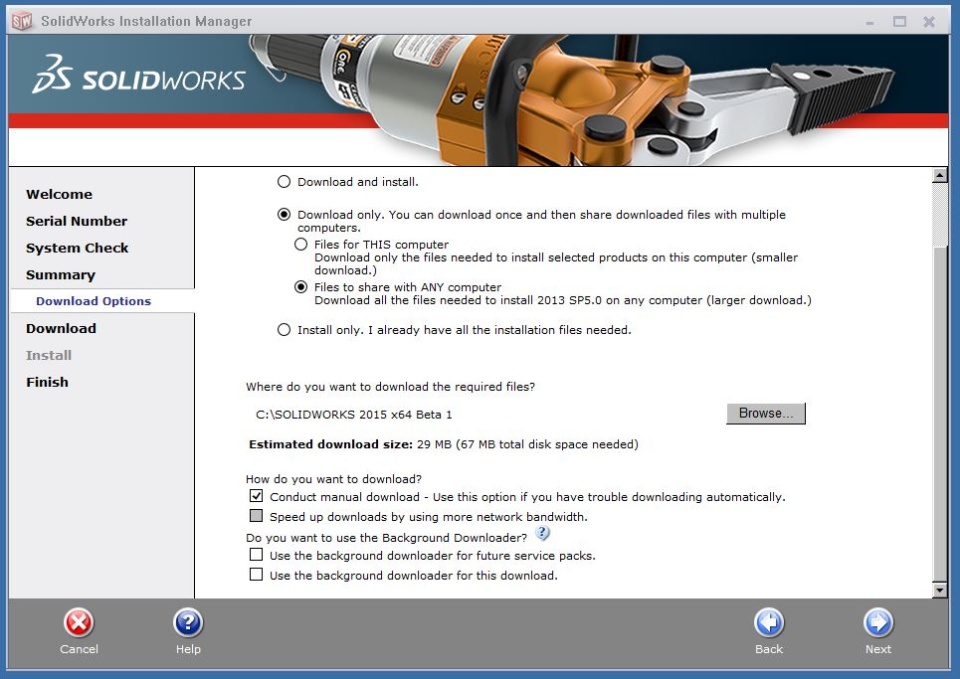Click the SolidWorks logo in the banner
Screen dimensions: 960x679
pyautogui.click(x=139, y=76)
